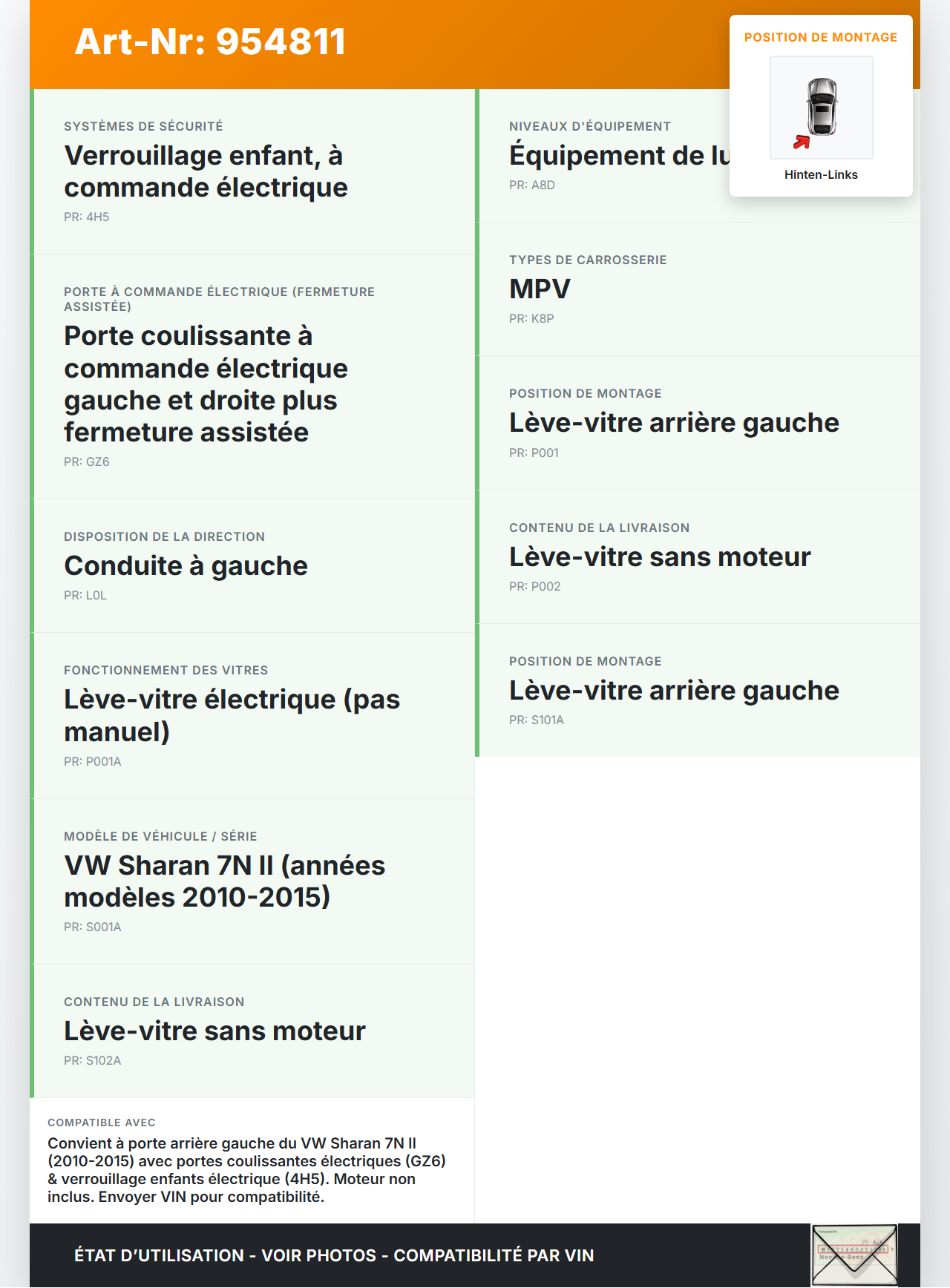The image size is (950, 1288).
Task: Click the envelope VIN icon in footer
Action: pos(854,1255)
